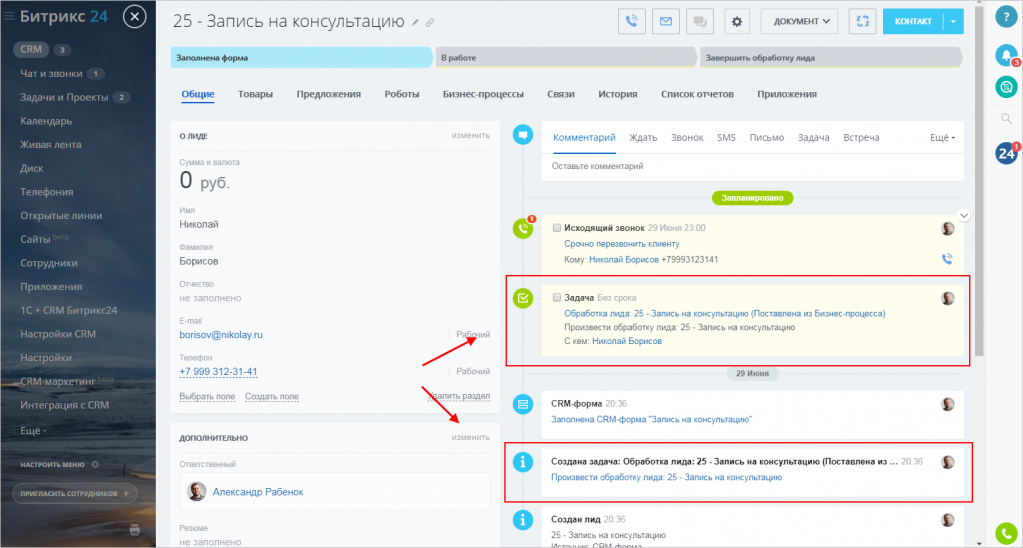Click the fullscreen expand icon near Контакт
Viewport: 1023px width, 548px height.
point(862,21)
